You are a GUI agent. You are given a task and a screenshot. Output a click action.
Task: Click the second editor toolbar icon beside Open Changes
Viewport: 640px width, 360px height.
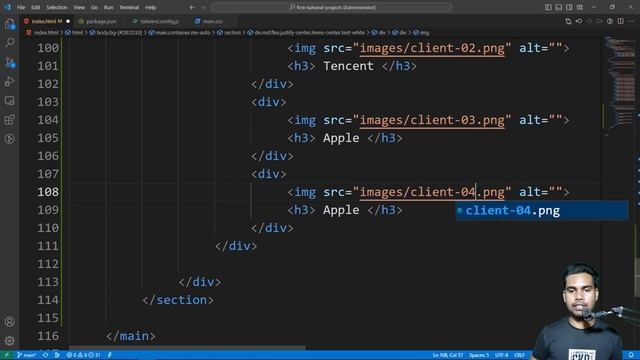(x=579, y=21)
